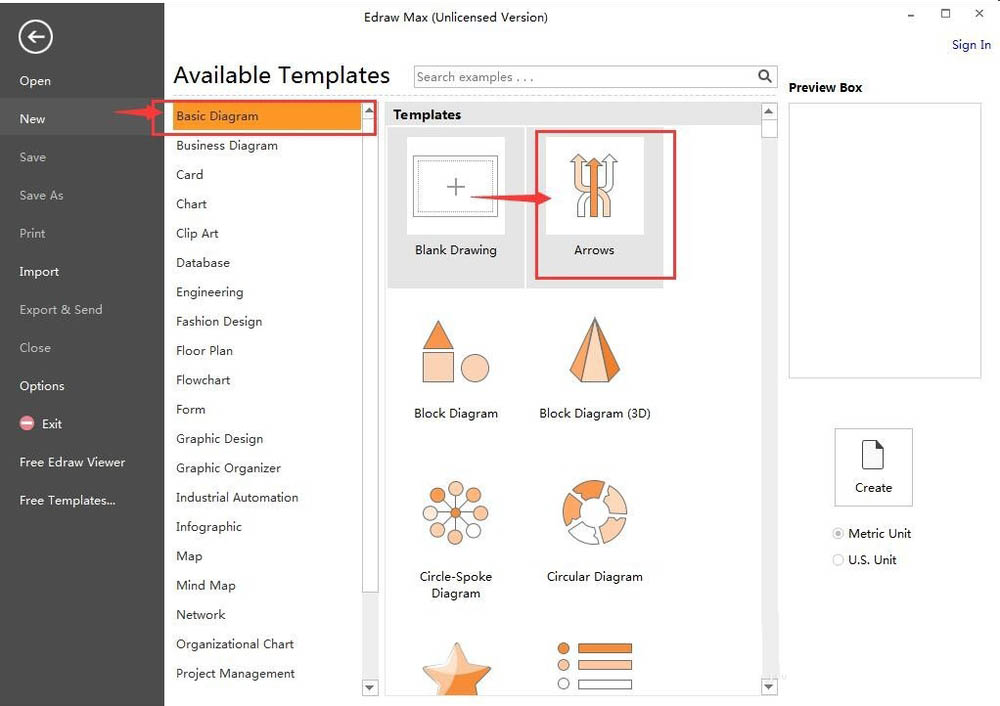The image size is (1000, 706).
Task: Open the Open menu item
Action: 35,81
